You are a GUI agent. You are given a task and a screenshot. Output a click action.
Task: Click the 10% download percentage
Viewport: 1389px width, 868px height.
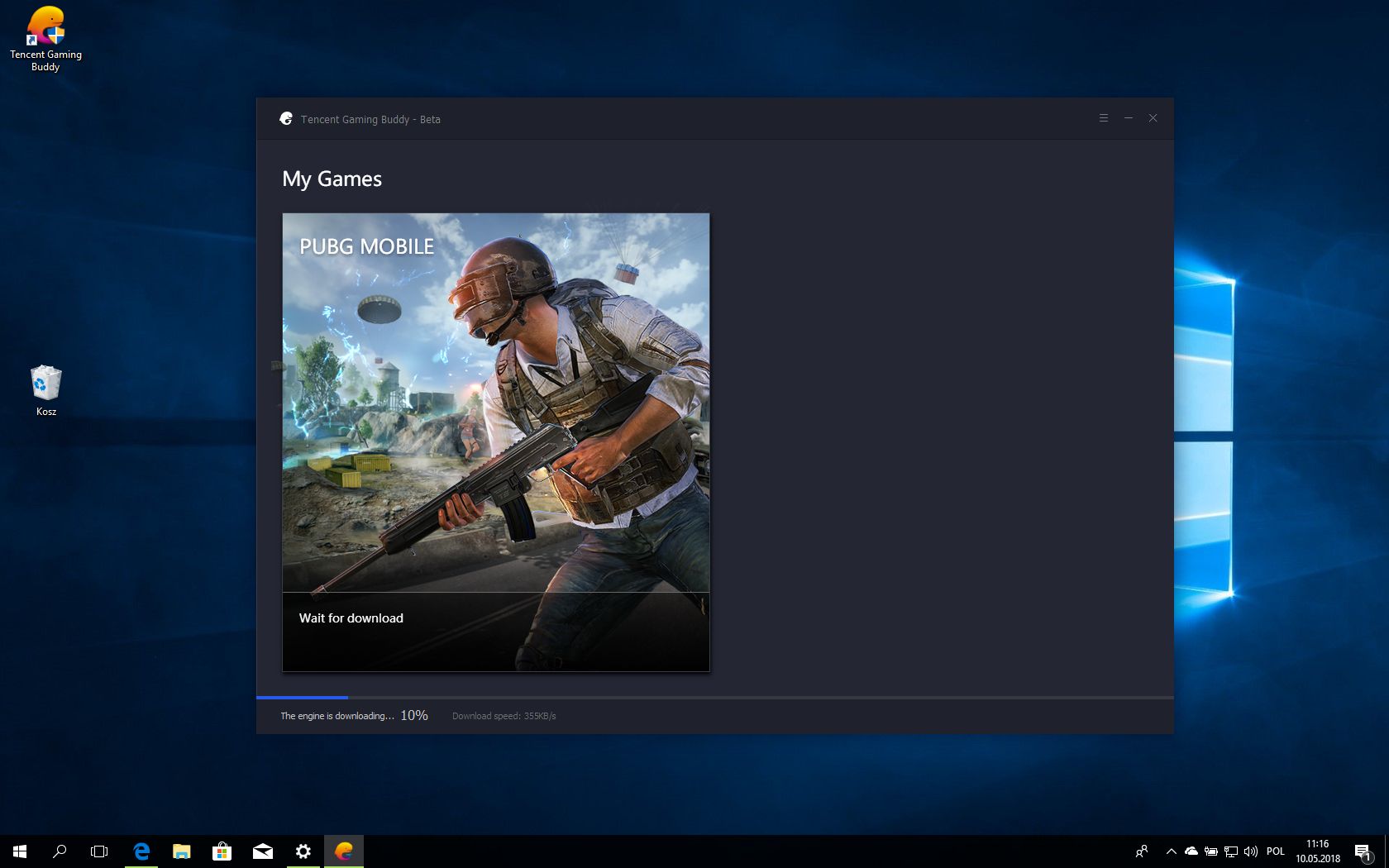(414, 716)
